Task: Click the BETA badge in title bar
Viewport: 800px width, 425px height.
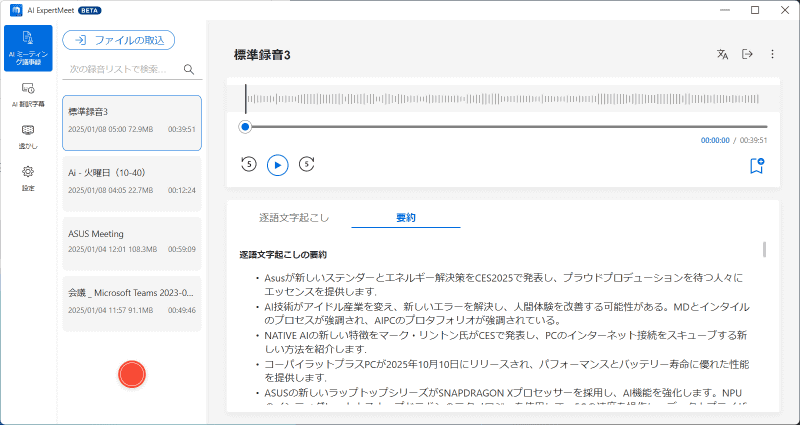Action: tap(90, 10)
